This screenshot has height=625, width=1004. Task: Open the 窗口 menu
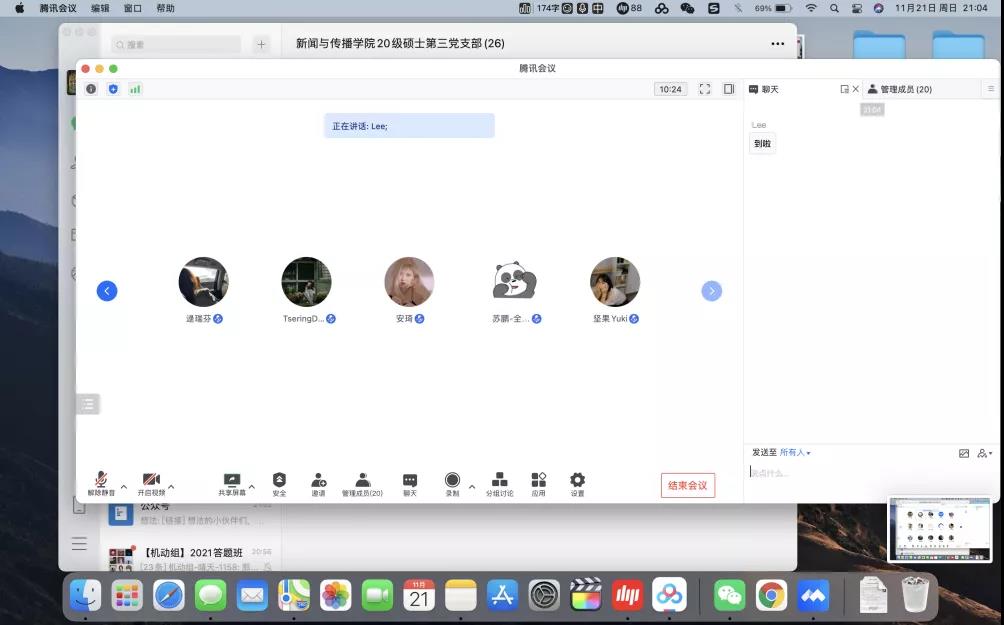point(133,8)
